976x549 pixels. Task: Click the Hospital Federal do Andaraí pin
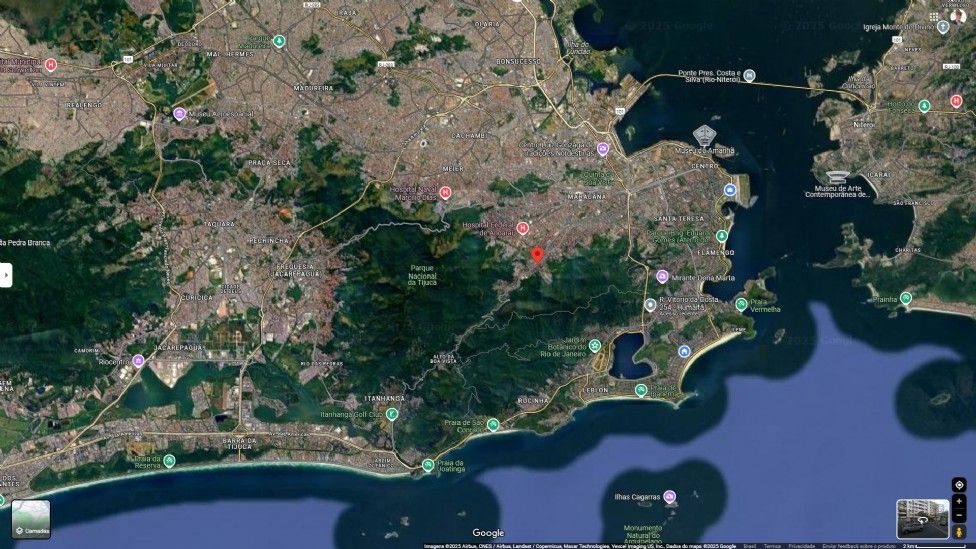coord(523,228)
